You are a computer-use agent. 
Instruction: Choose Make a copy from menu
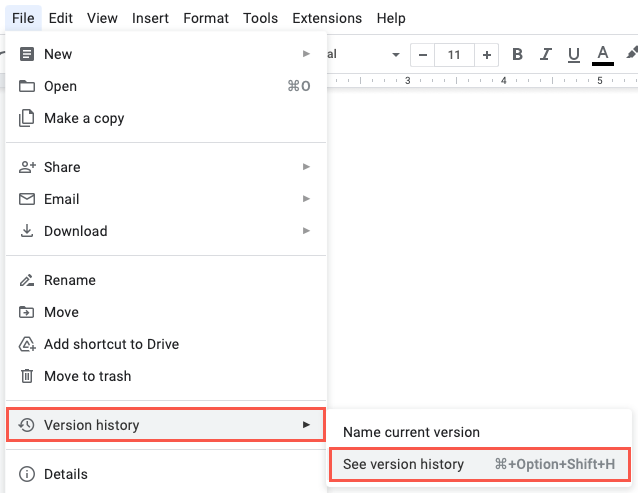(x=166, y=118)
